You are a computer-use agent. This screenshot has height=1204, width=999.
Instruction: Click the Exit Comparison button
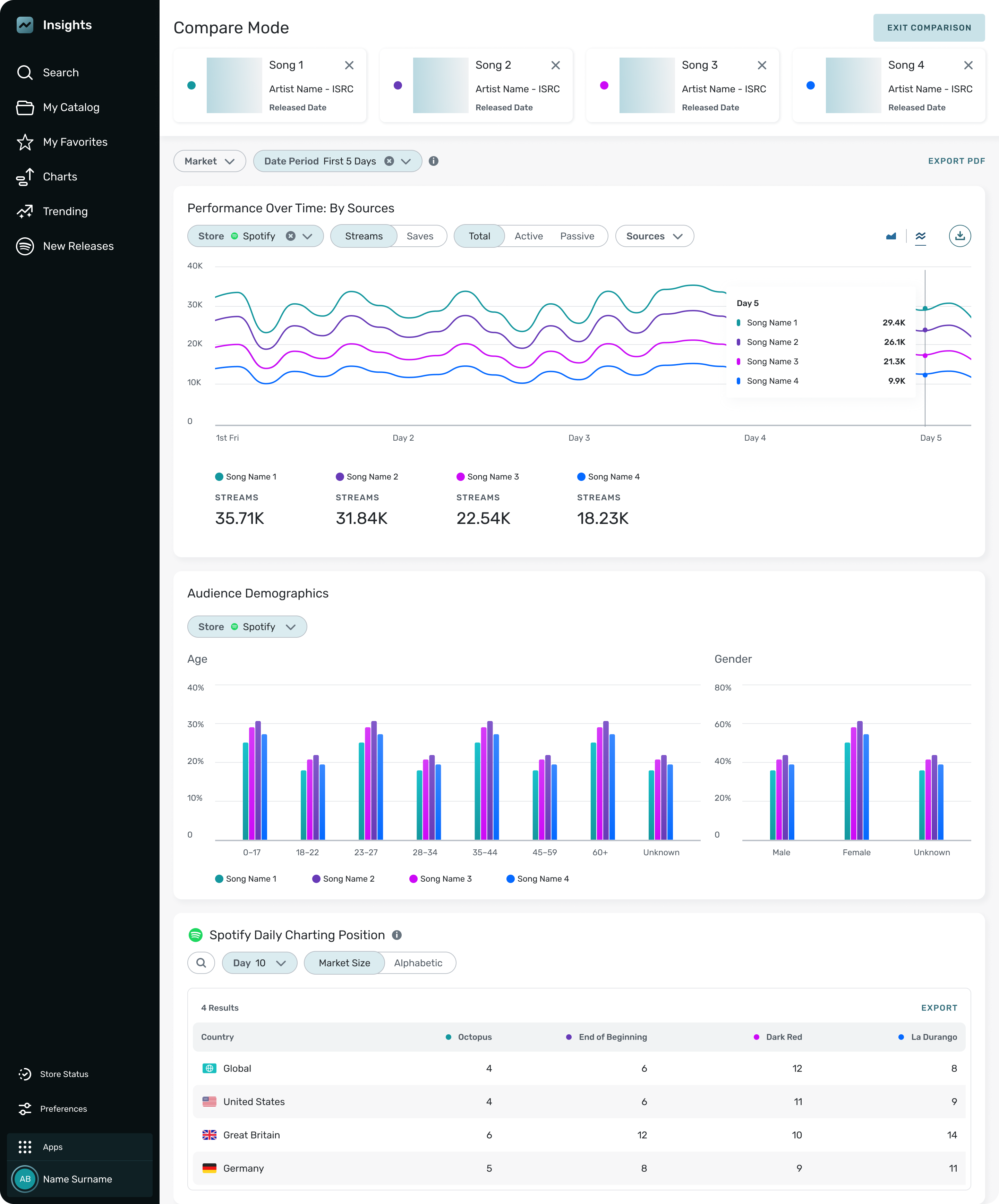click(x=929, y=27)
